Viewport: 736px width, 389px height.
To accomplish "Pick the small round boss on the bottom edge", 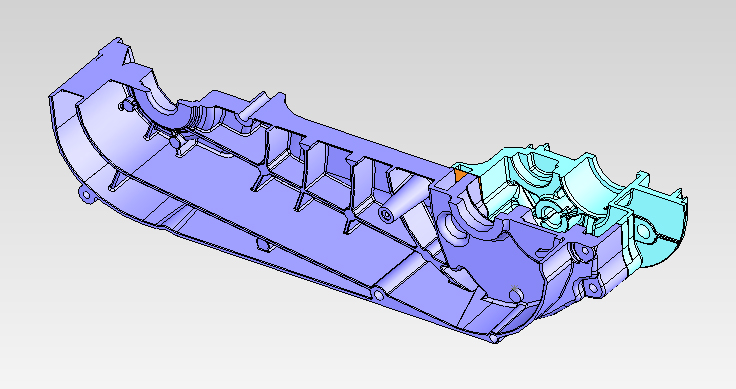I will point(378,294).
